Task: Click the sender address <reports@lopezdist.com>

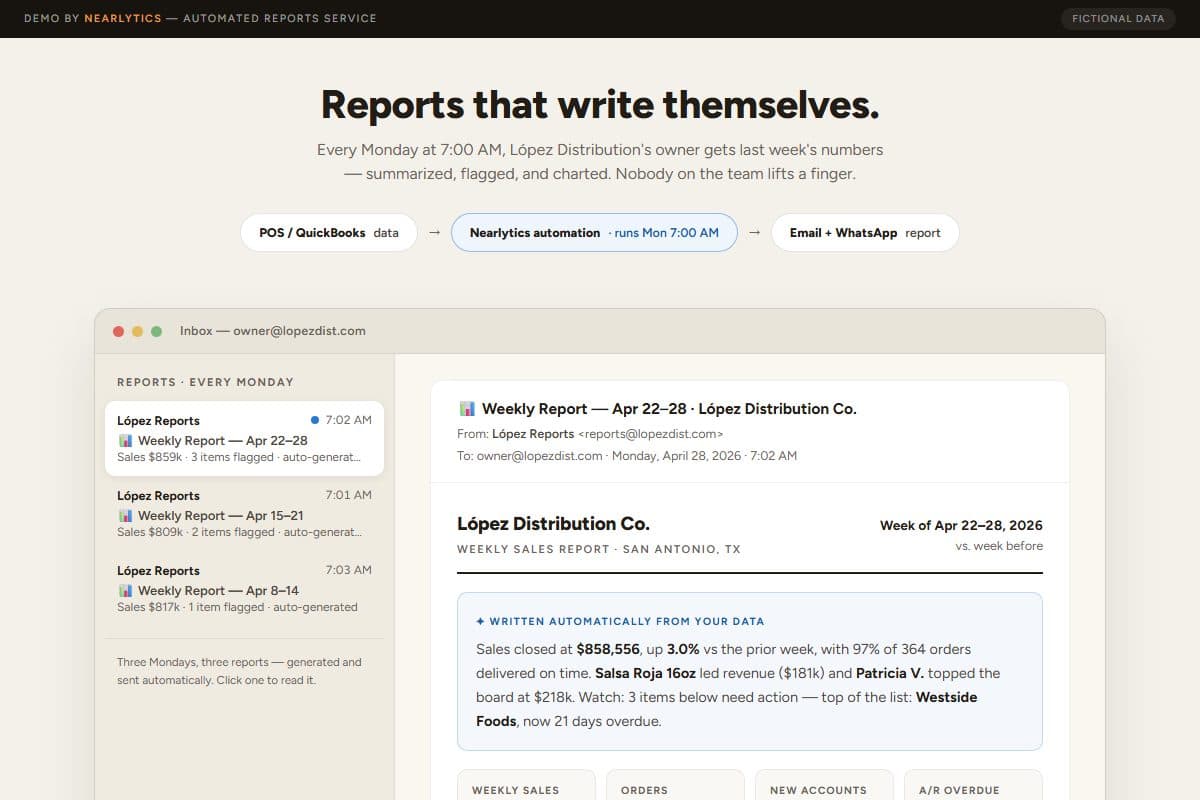Action: tap(650, 434)
